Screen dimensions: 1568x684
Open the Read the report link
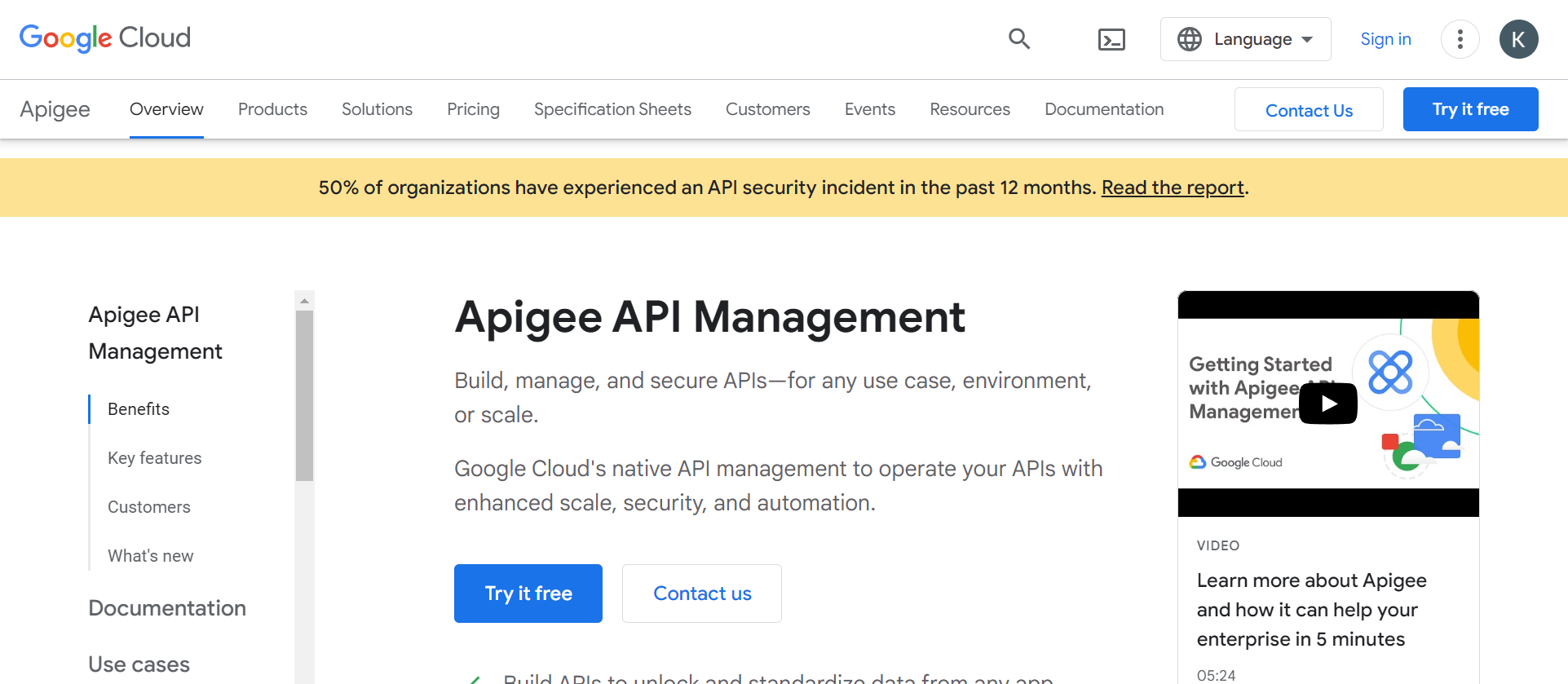1173,188
